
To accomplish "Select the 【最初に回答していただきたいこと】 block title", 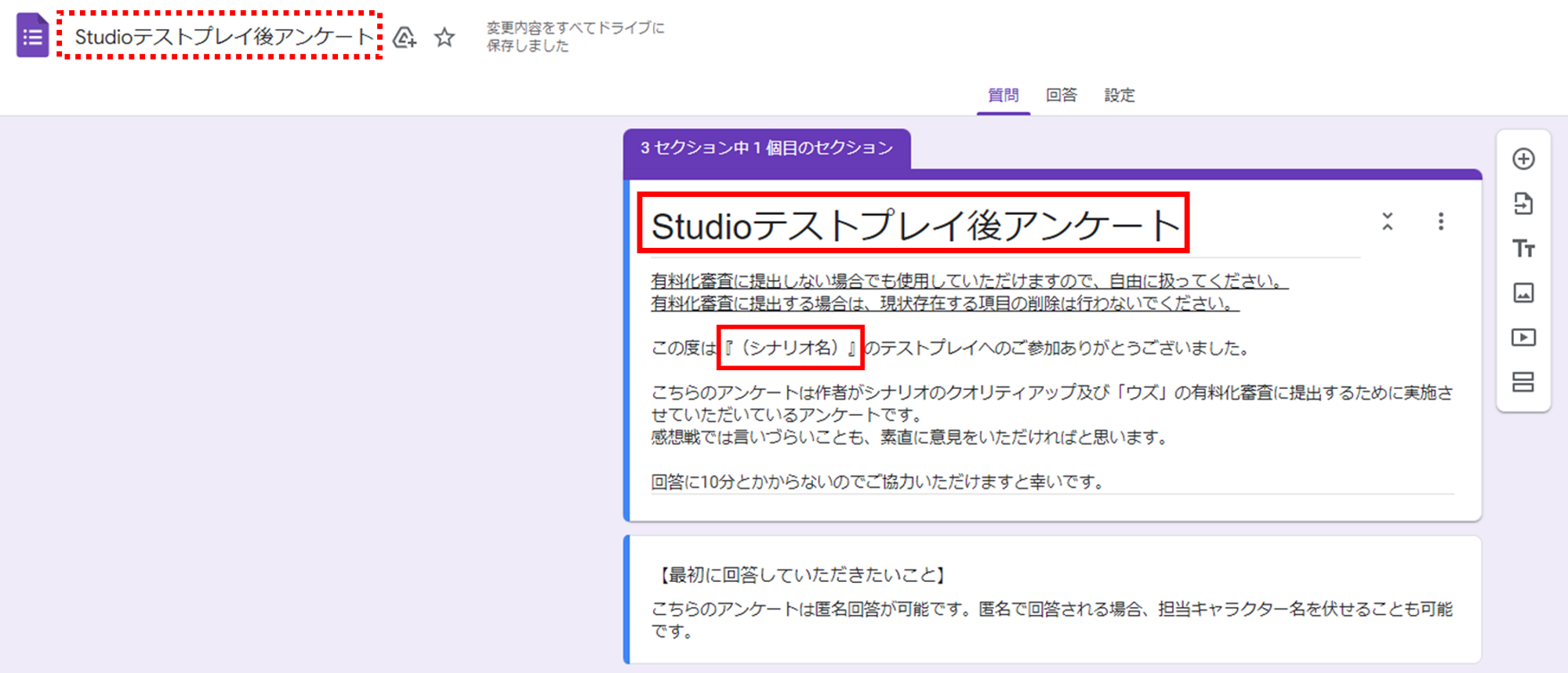I will tap(802, 575).
